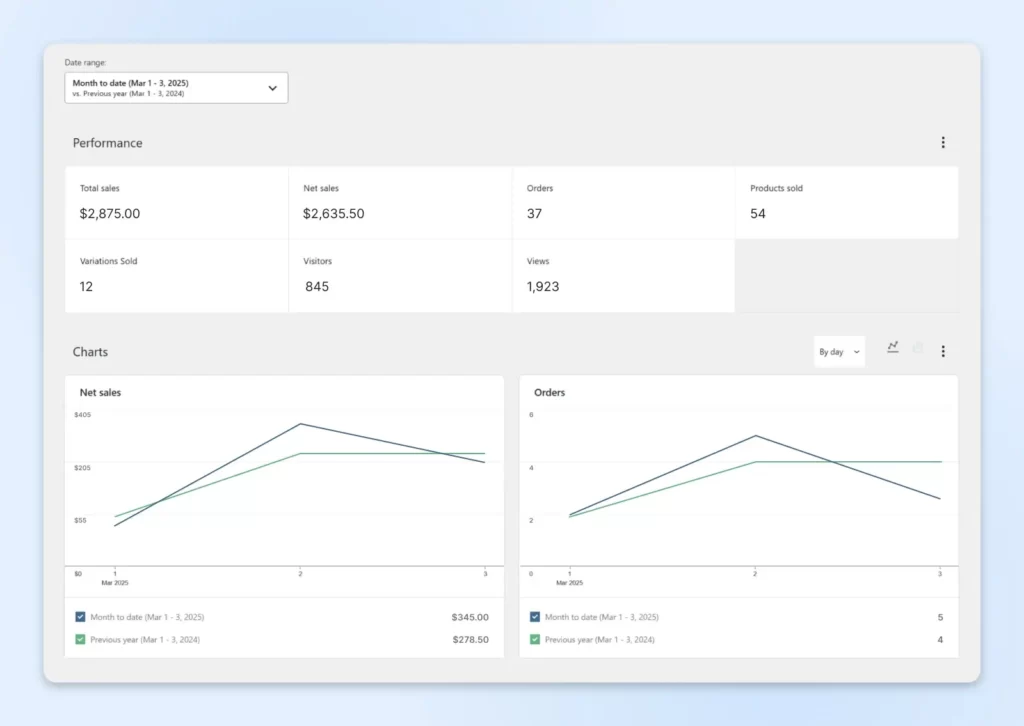Screen dimensions: 1024x726
Task: Open the Charts section options menu
Action: pyautogui.click(x=942, y=352)
